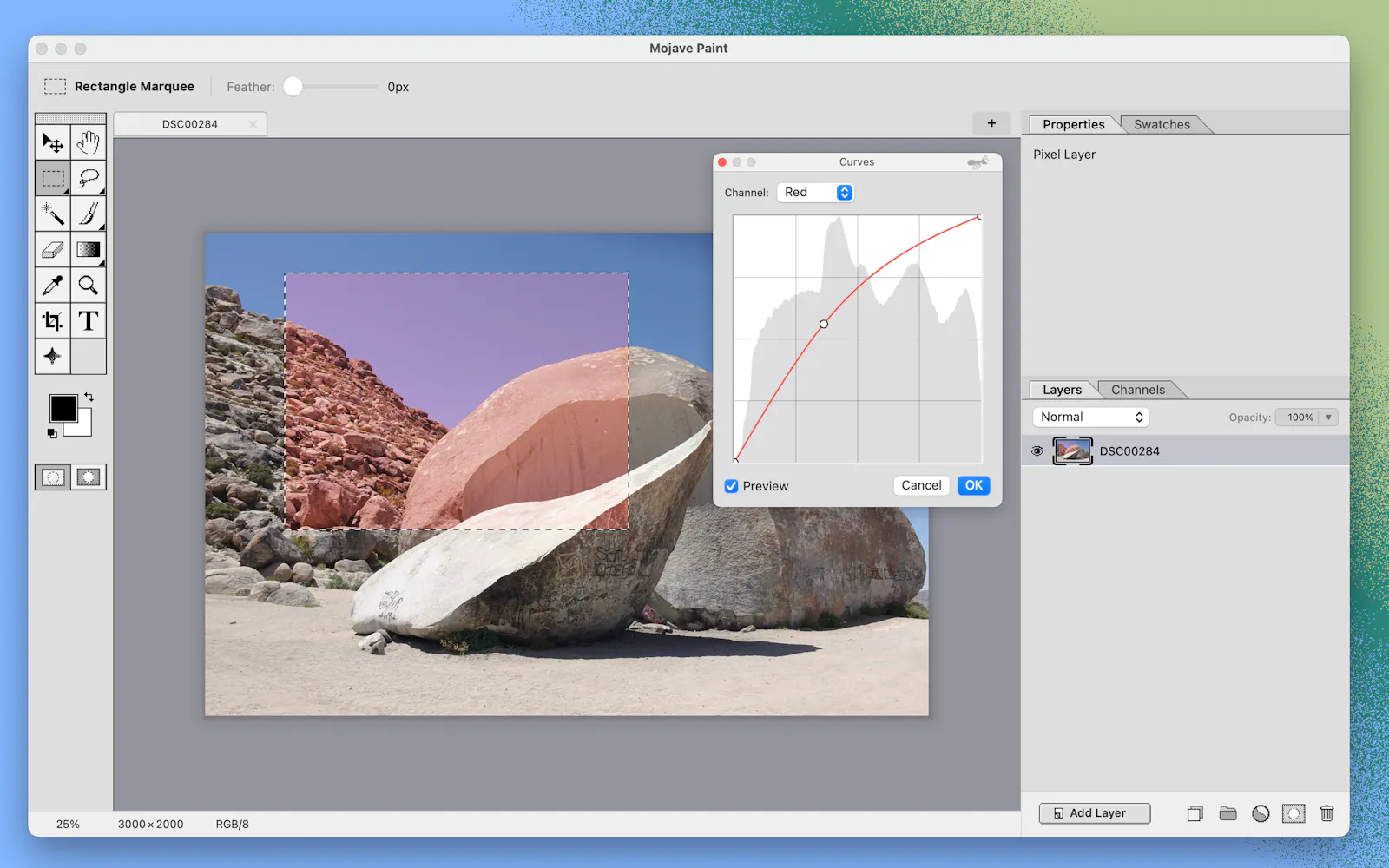1389x868 pixels.
Task: Close the Curves dialog with red button
Action: tap(722, 162)
